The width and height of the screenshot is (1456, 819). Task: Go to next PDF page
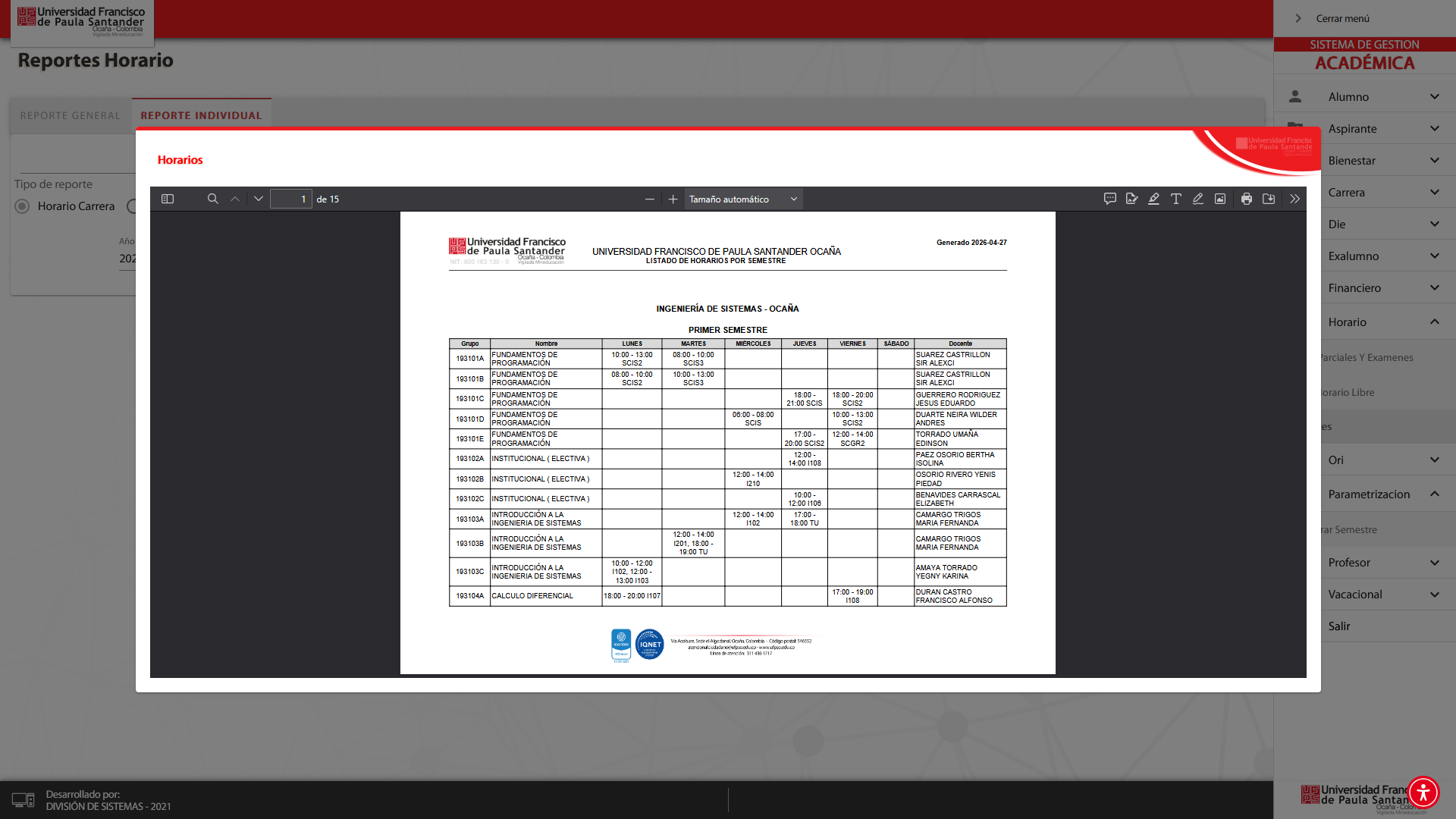(259, 199)
